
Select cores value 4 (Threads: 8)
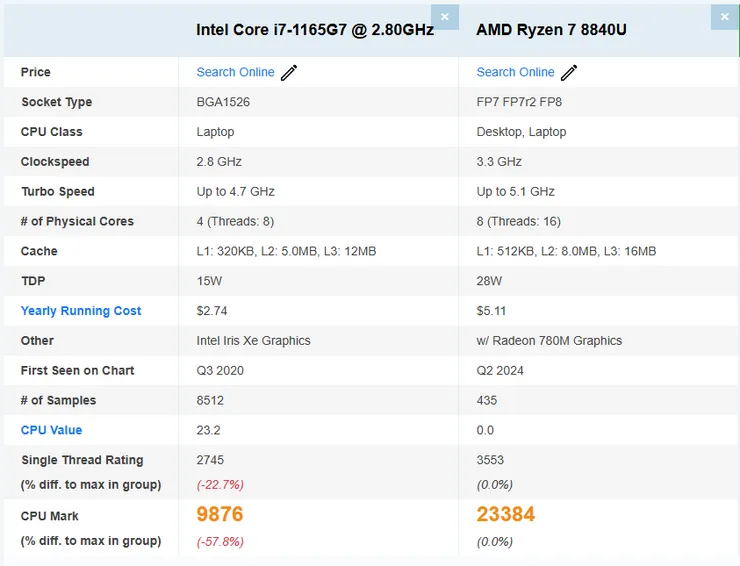click(x=235, y=221)
